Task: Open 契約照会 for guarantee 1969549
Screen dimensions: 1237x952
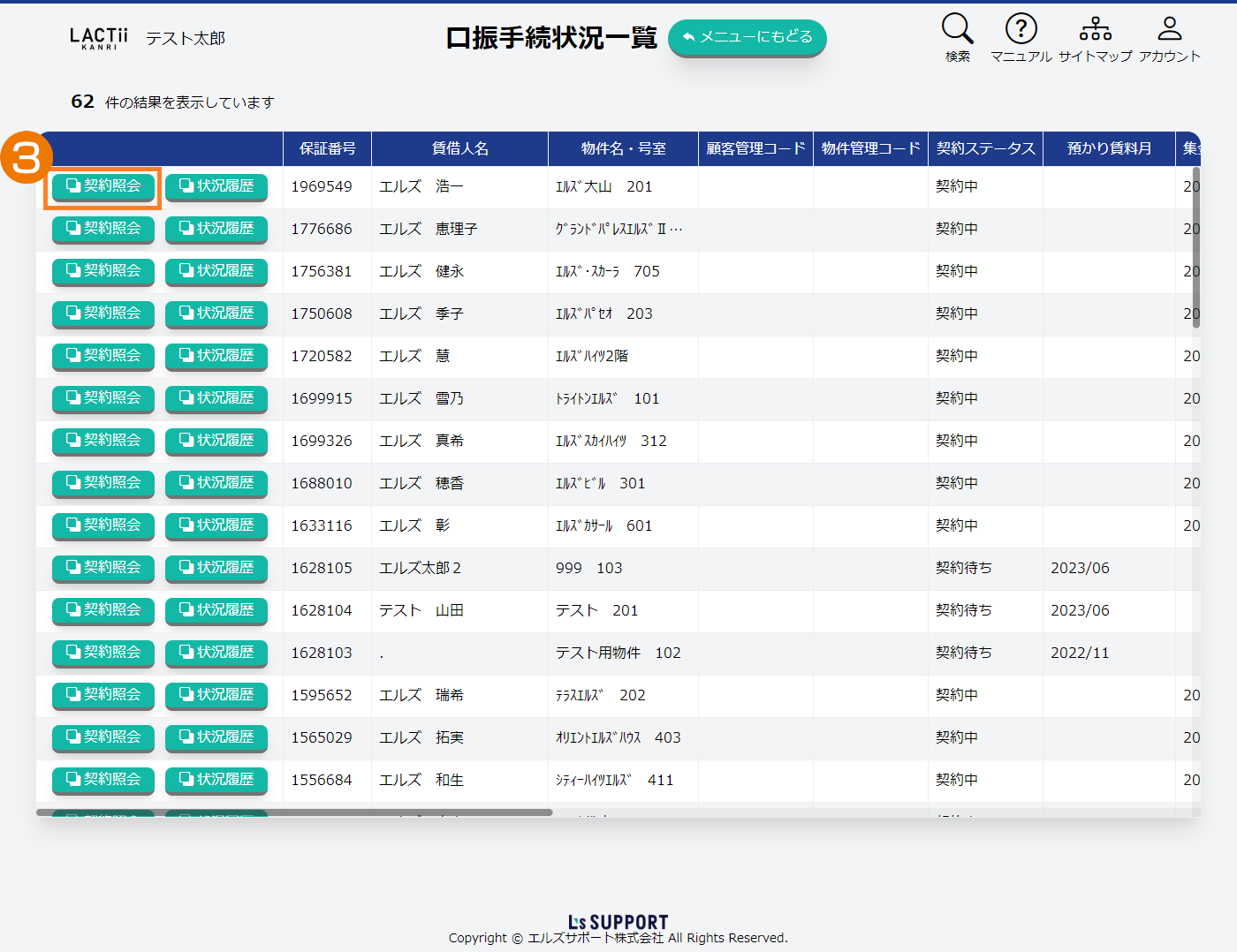Action: (x=103, y=186)
